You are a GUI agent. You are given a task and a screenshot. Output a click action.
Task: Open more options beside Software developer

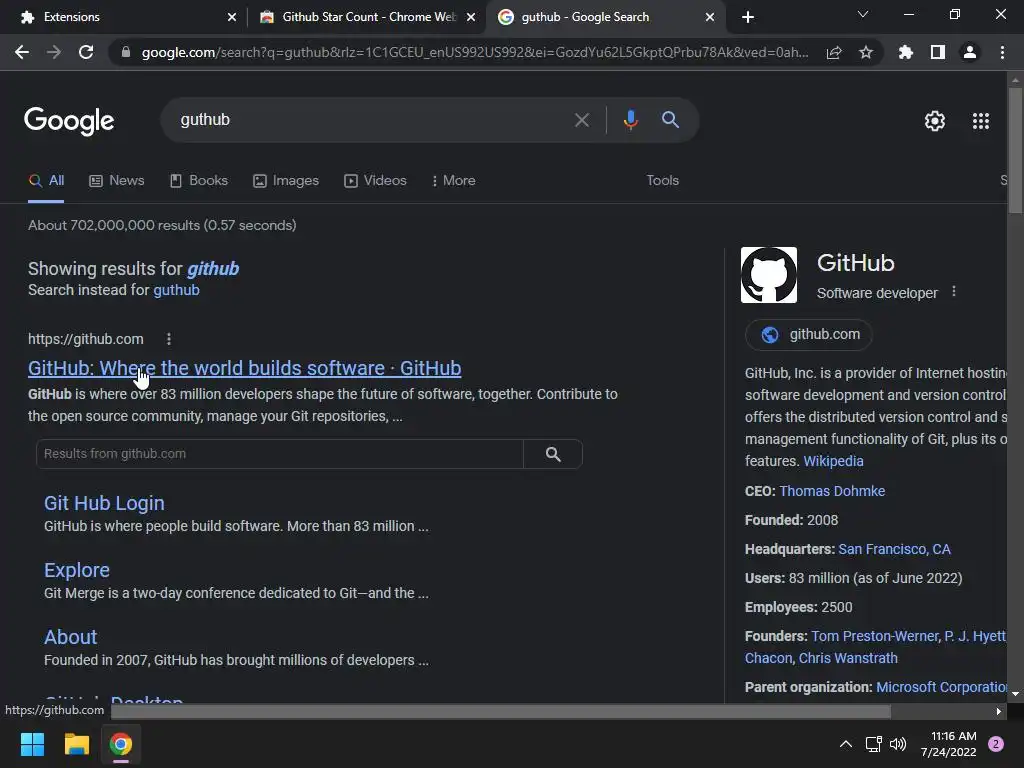pos(953,291)
